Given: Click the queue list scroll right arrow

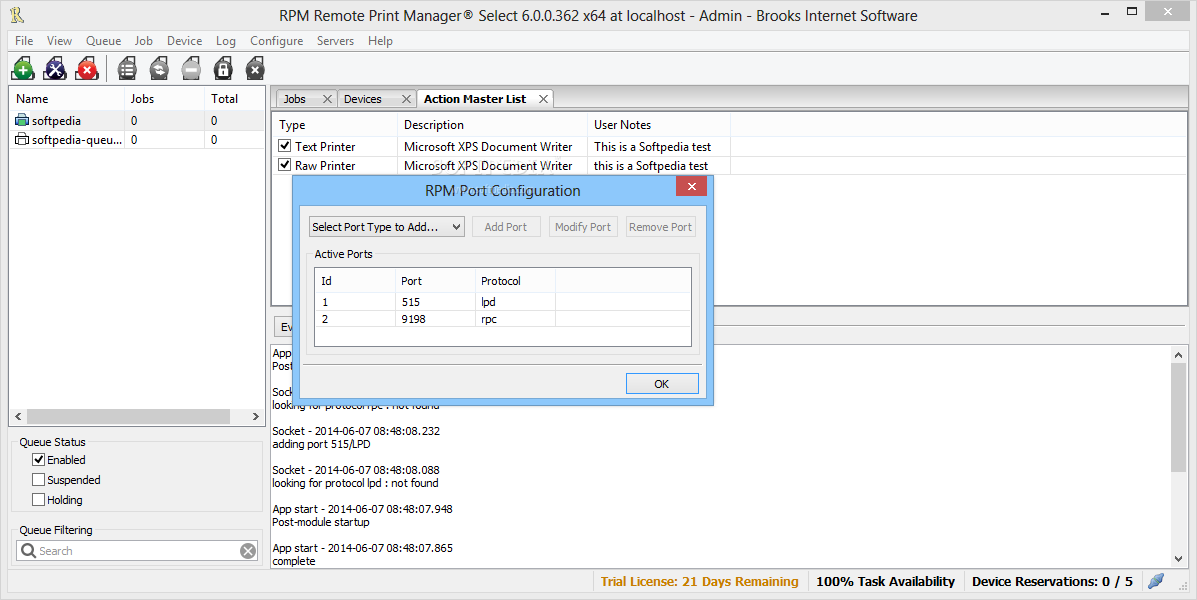Looking at the screenshot, I should point(256,416).
